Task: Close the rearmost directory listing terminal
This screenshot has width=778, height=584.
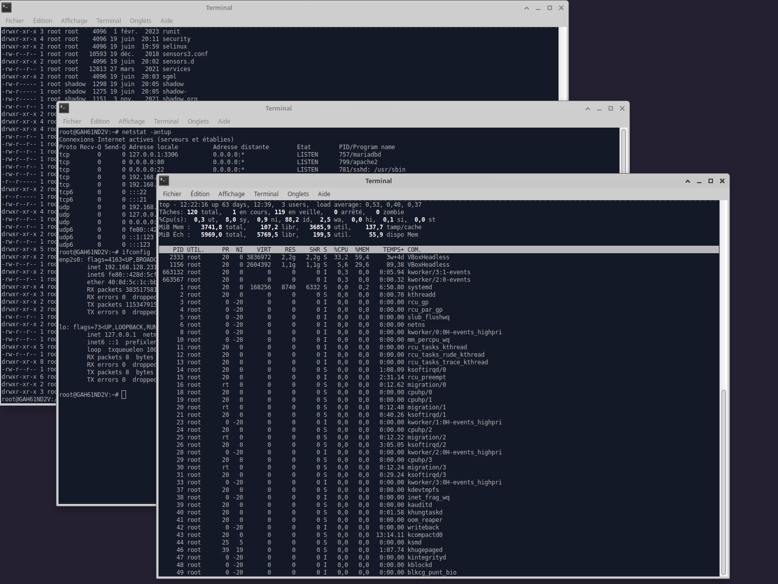Action: [x=561, y=8]
